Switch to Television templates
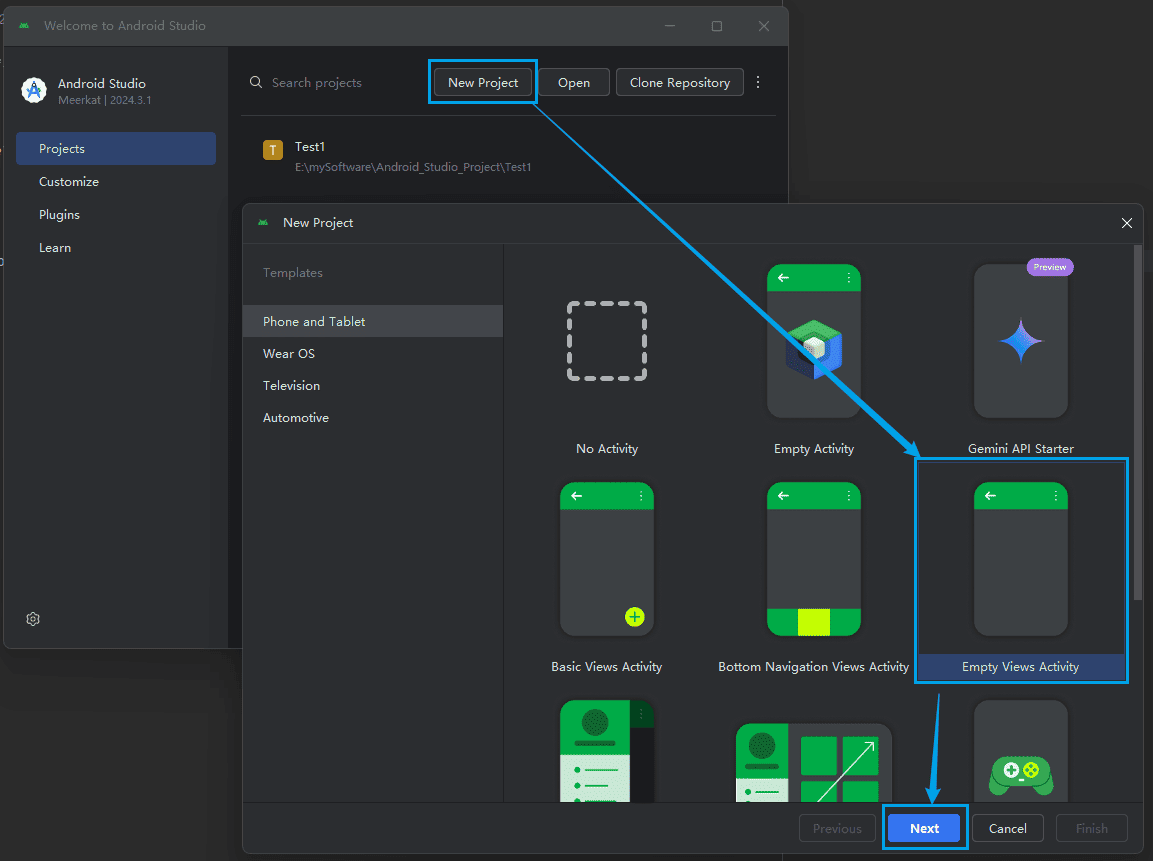Image resolution: width=1153 pixels, height=861 pixels. click(291, 386)
